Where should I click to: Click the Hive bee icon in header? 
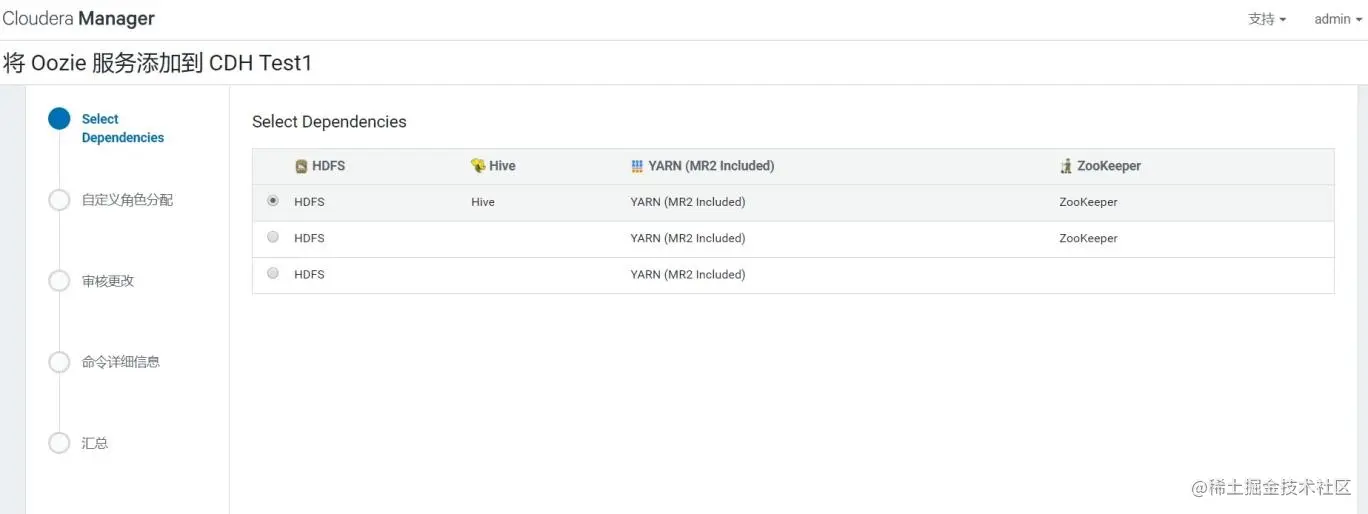[x=478, y=166]
